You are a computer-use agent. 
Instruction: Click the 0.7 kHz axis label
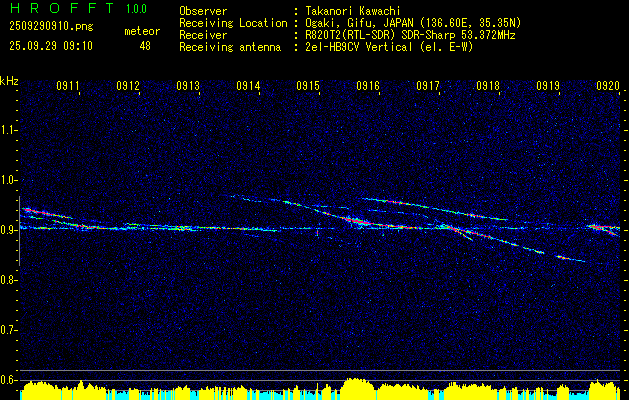pyautogui.click(x=8, y=330)
